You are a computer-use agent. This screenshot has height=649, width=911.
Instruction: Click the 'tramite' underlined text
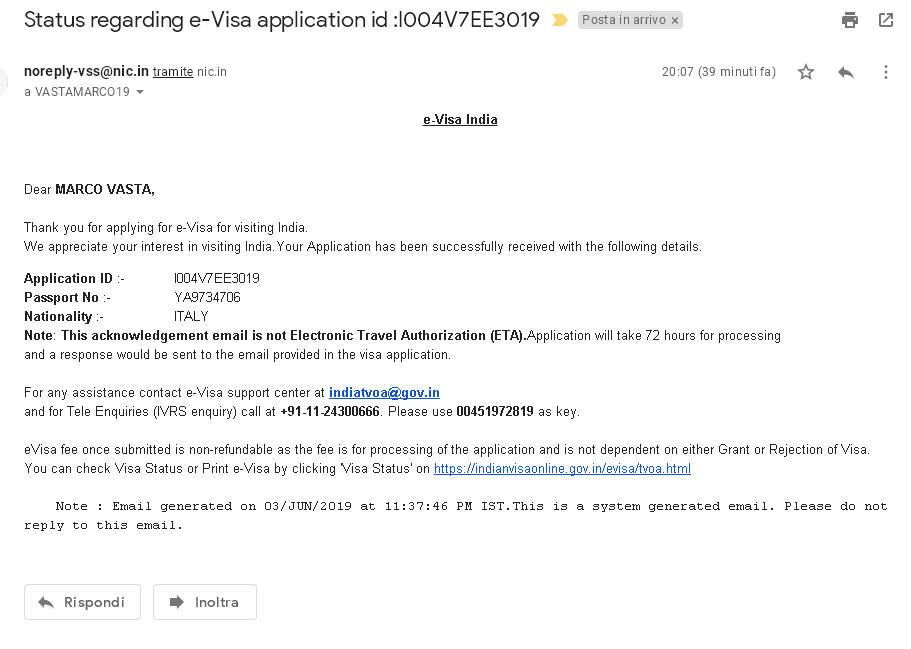172,72
